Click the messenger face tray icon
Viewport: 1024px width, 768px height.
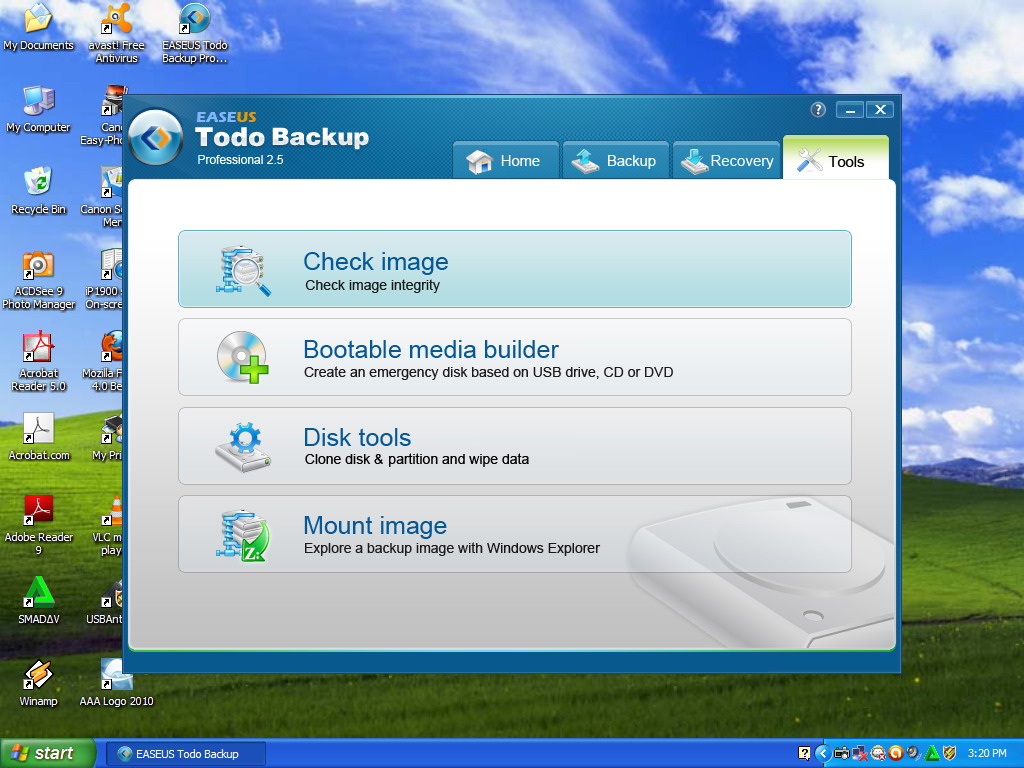[x=878, y=753]
